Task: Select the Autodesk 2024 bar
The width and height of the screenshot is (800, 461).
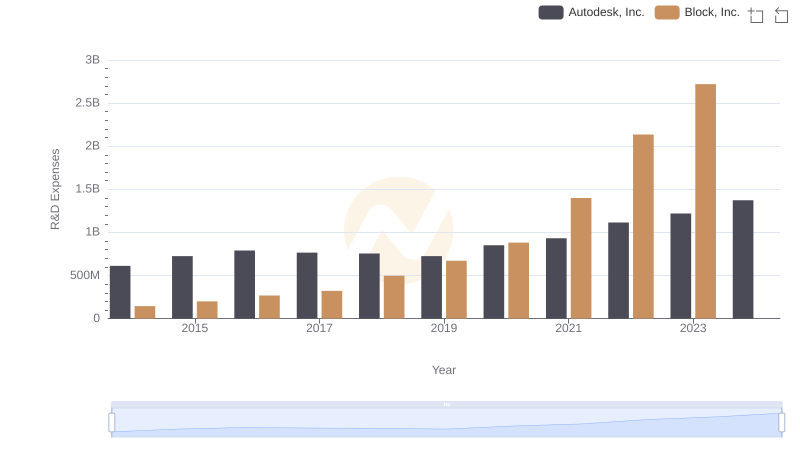Action: pyautogui.click(x=743, y=259)
